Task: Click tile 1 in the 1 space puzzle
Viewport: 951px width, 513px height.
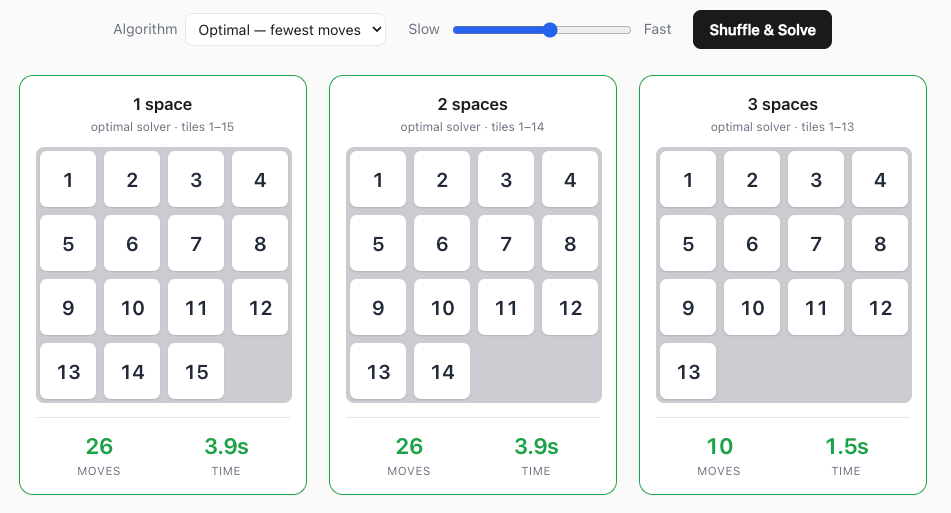Action: pos(68,179)
